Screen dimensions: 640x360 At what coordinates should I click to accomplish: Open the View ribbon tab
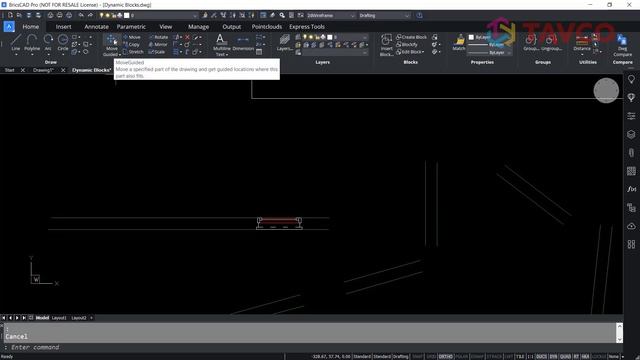point(165,27)
